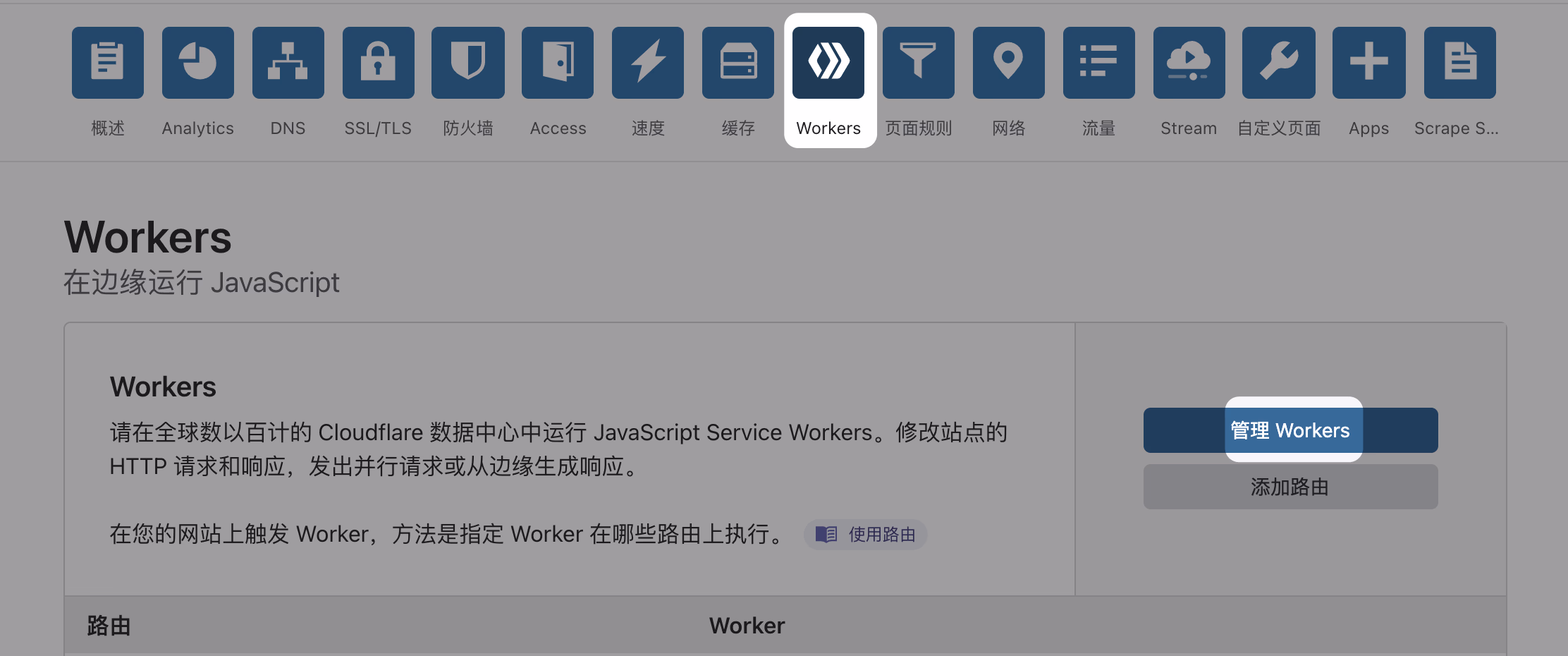Go to the 网络 location pin icon
1568x656 pixels.
click(x=1009, y=63)
